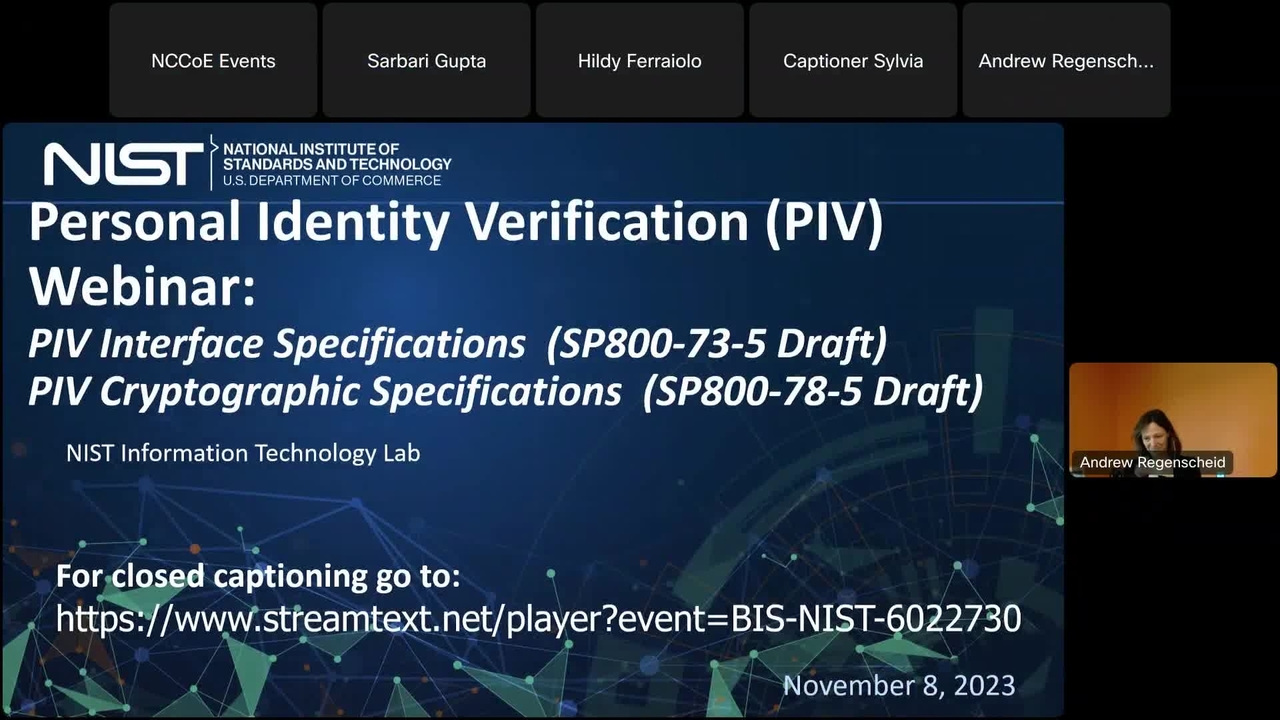Screen dimensions: 1280x720
Task: Click 'National Institute of Standards and Technology' text
Action: pyautogui.click(x=337, y=156)
